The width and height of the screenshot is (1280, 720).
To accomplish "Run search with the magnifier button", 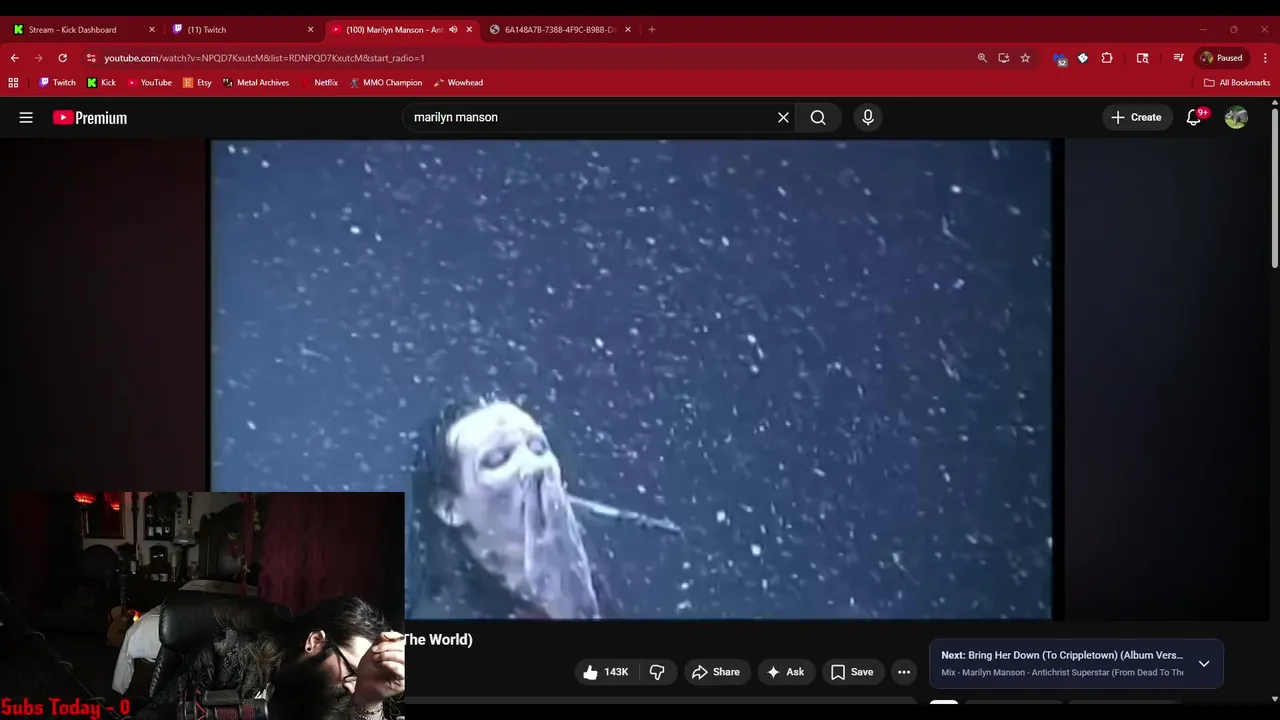I will [x=818, y=117].
